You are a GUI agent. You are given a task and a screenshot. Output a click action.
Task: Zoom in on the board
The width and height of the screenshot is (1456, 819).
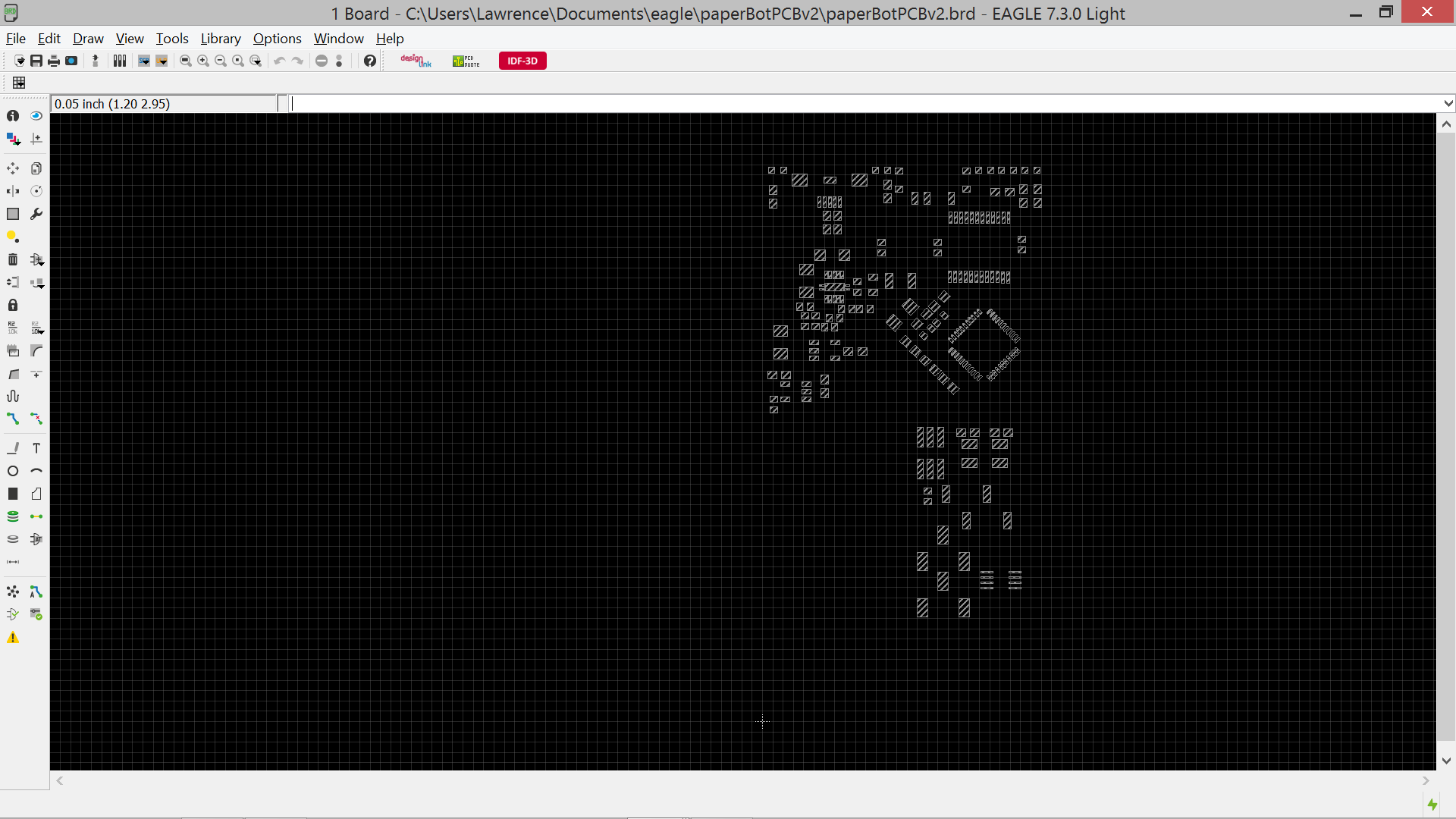pos(203,61)
